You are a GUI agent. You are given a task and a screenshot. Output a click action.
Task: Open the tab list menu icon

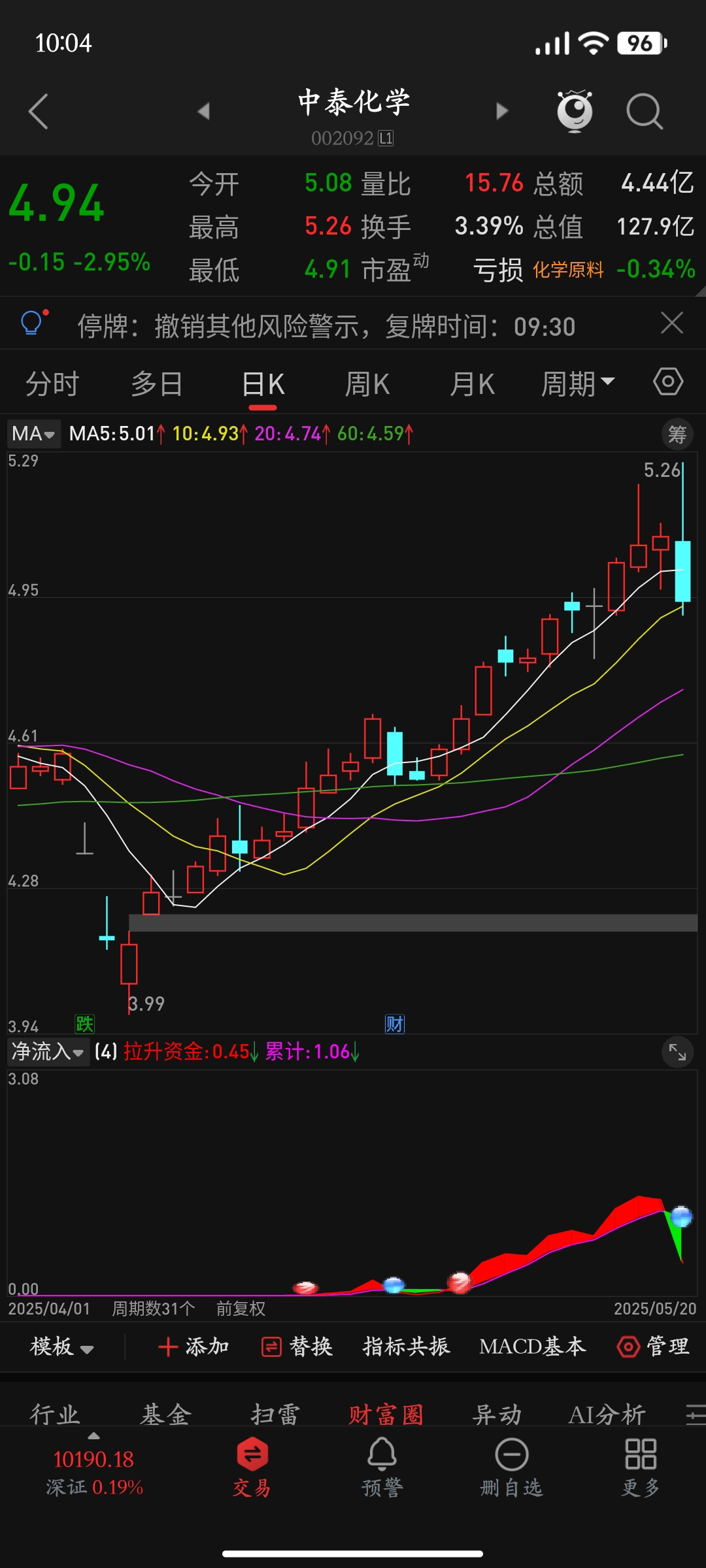coord(696,1414)
